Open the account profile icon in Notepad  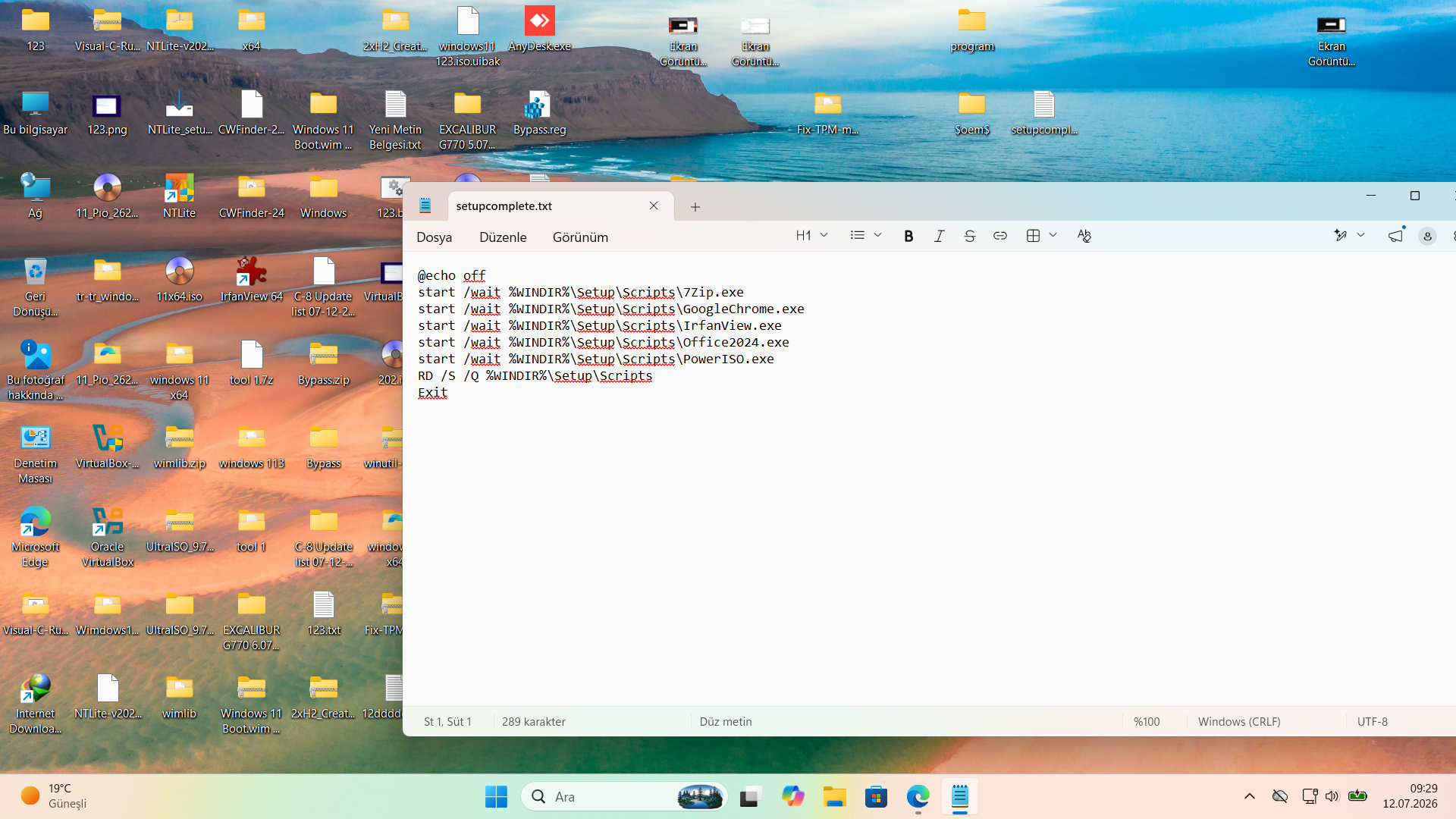coord(1427,237)
